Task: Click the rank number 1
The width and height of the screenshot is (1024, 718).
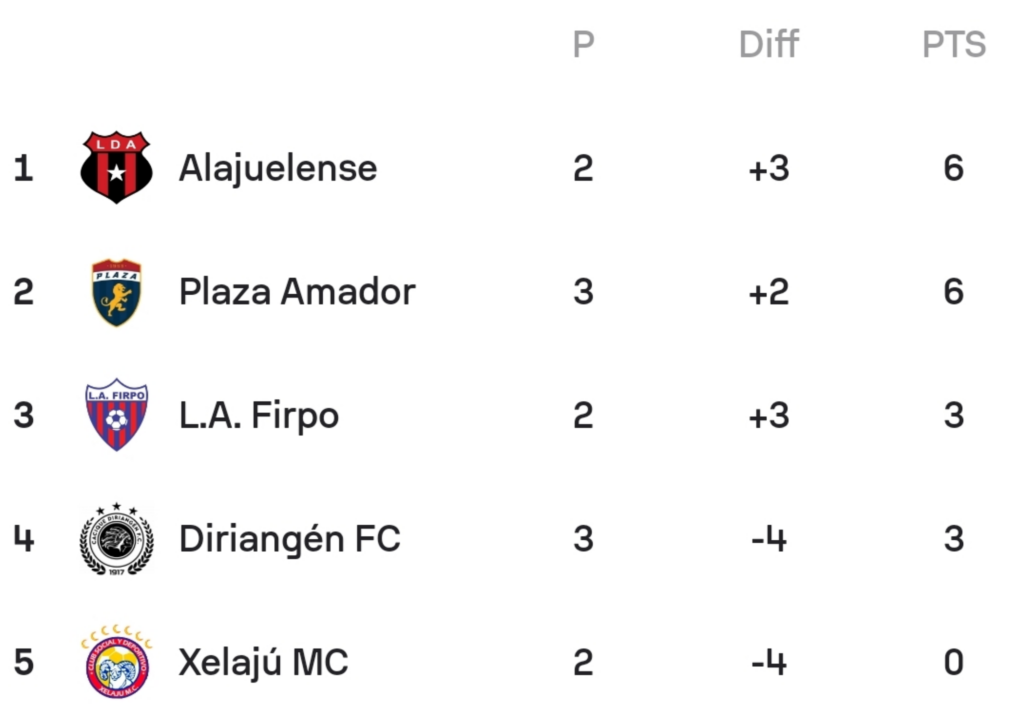Action: tap(24, 169)
